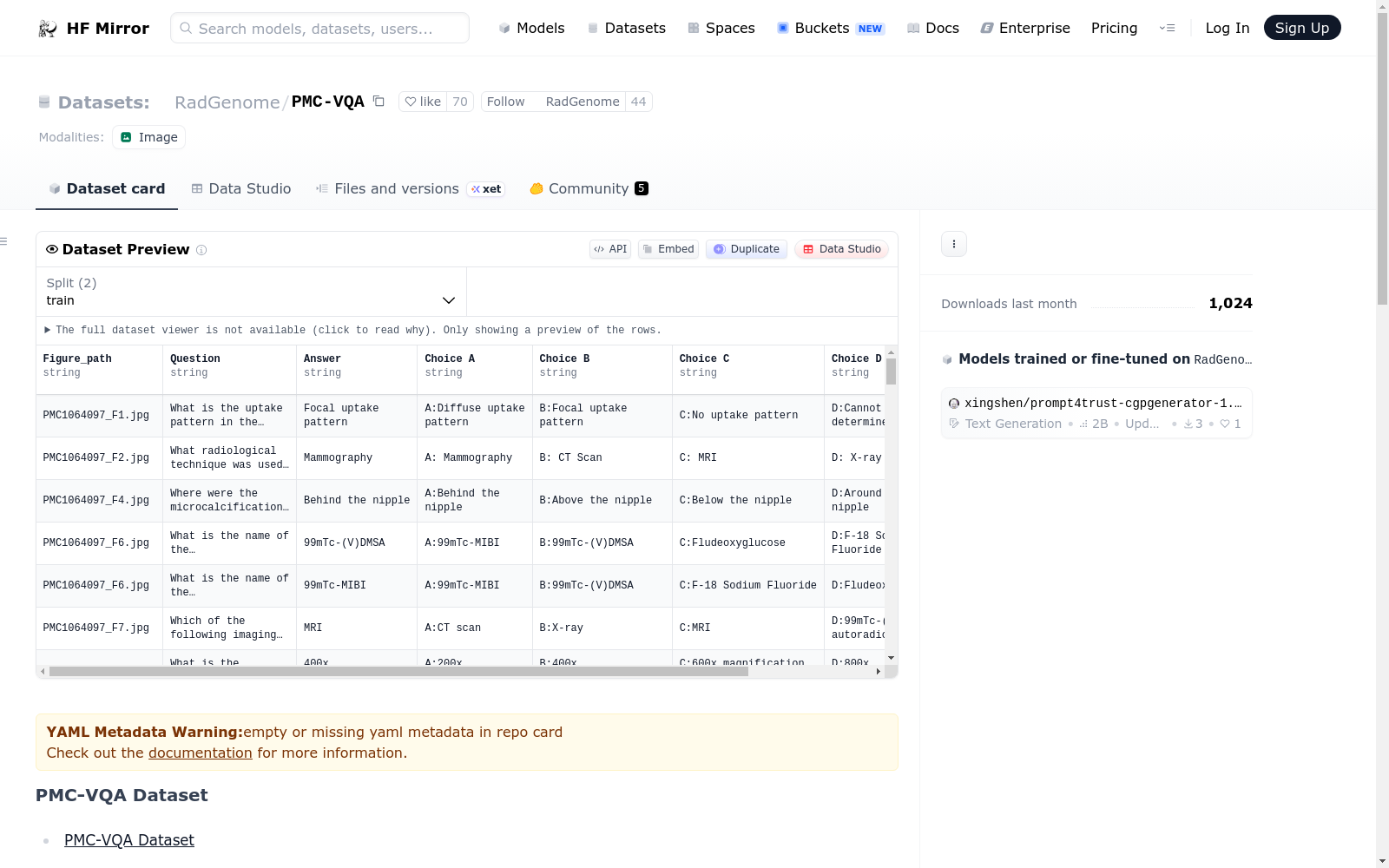Click the 'Behind the nipple' answer cell
Viewport: 1389px width, 868px height.
coord(357,501)
